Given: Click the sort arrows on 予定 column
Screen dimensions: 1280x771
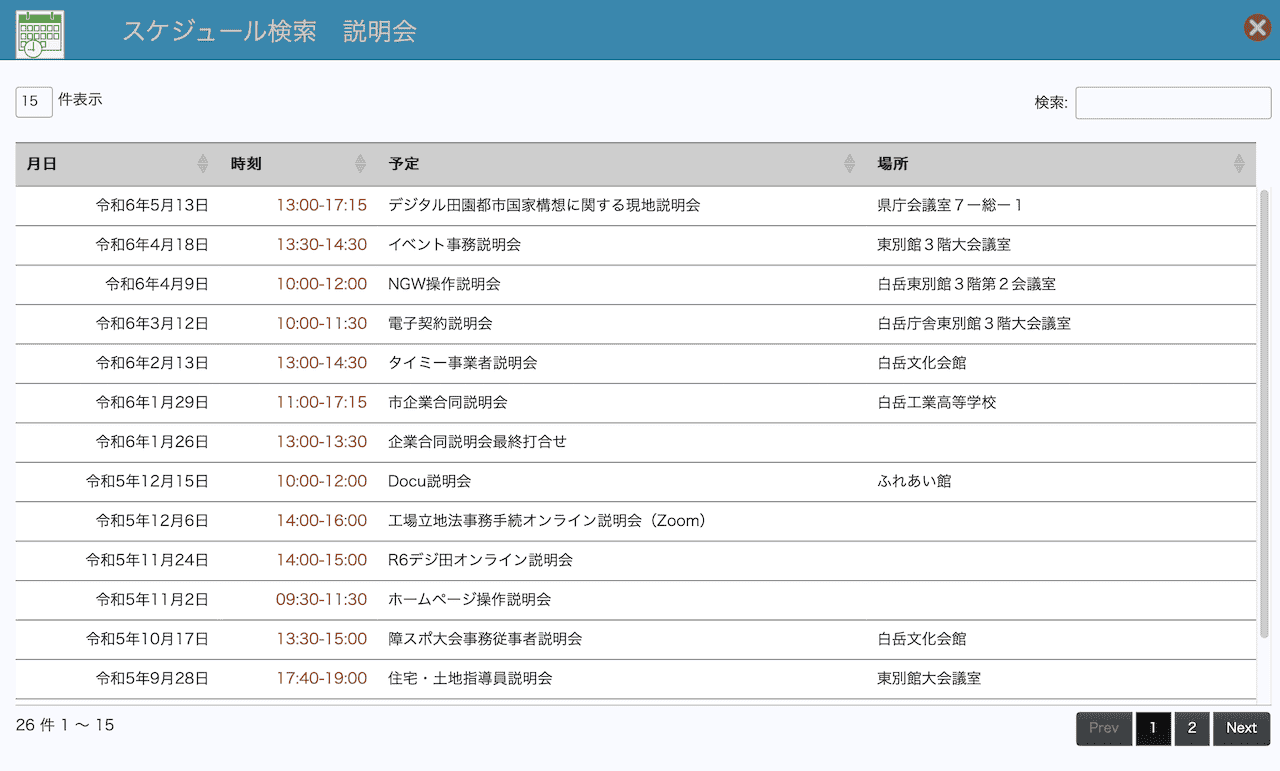Looking at the screenshot, I should (849, 164).
